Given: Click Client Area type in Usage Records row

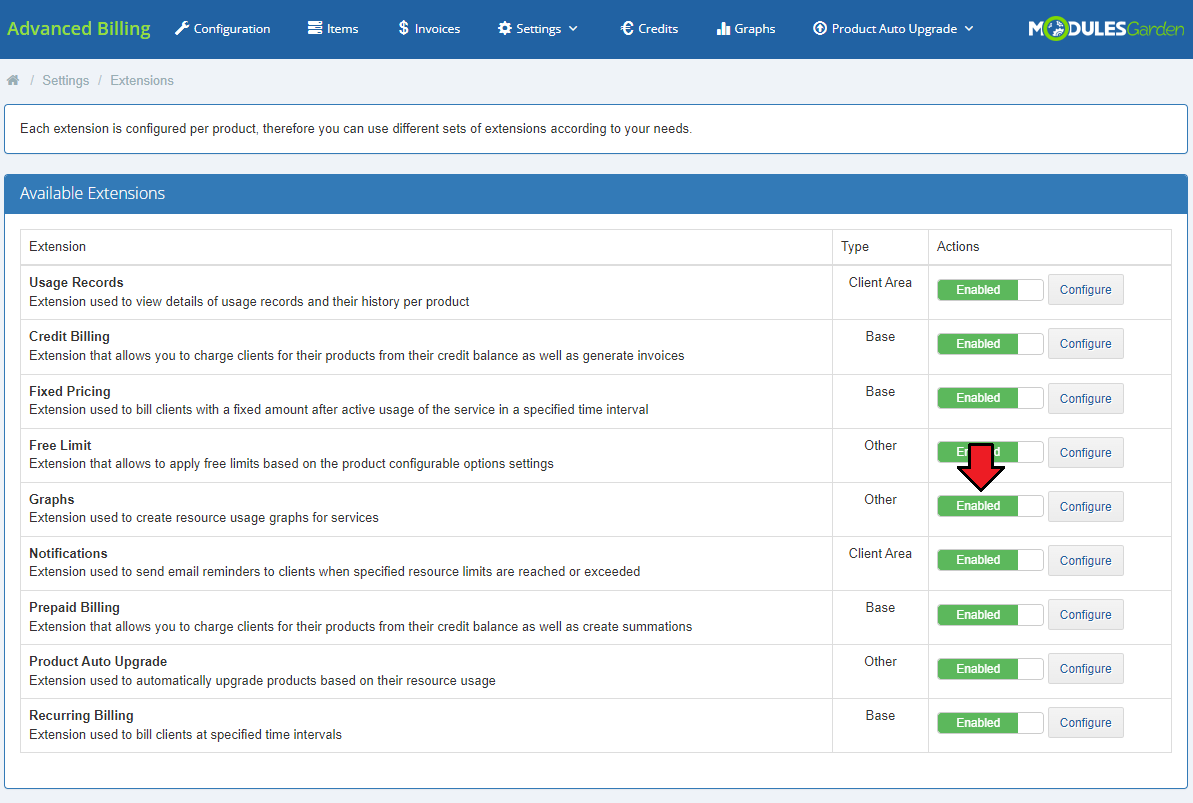Looking at the screenshot, I should coord(880,282).
